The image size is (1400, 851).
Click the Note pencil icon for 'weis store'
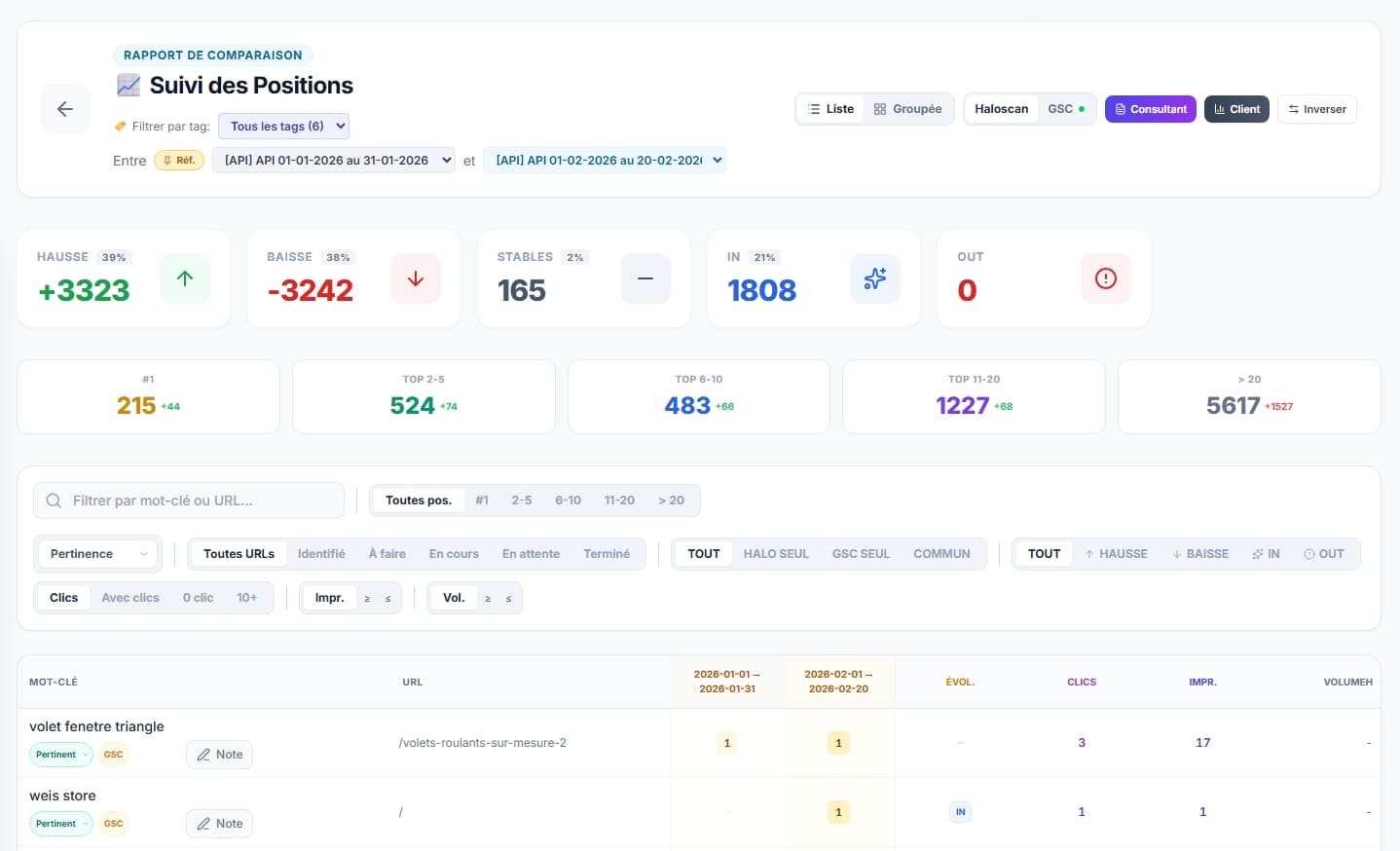205,823
